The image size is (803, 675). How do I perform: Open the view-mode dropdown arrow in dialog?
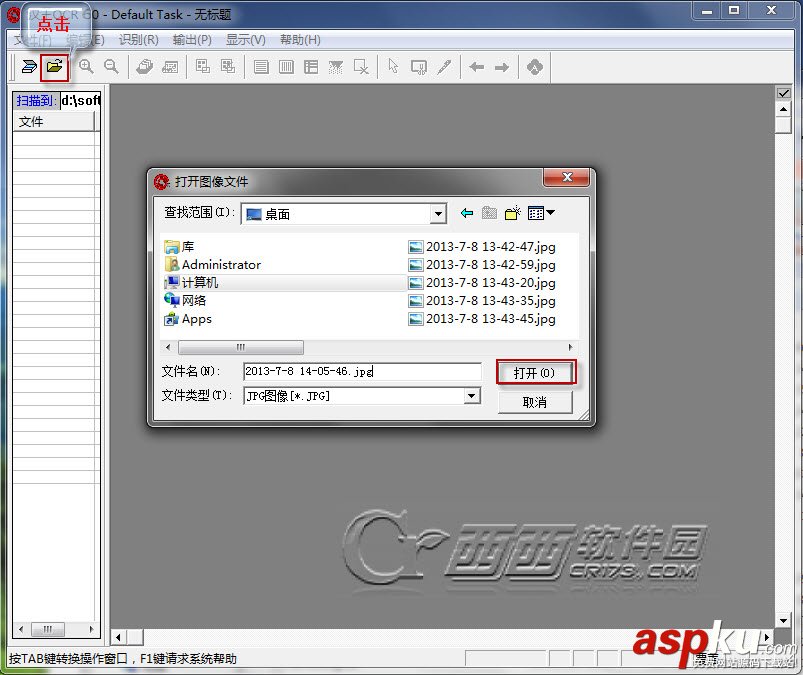tap(551, 213)
